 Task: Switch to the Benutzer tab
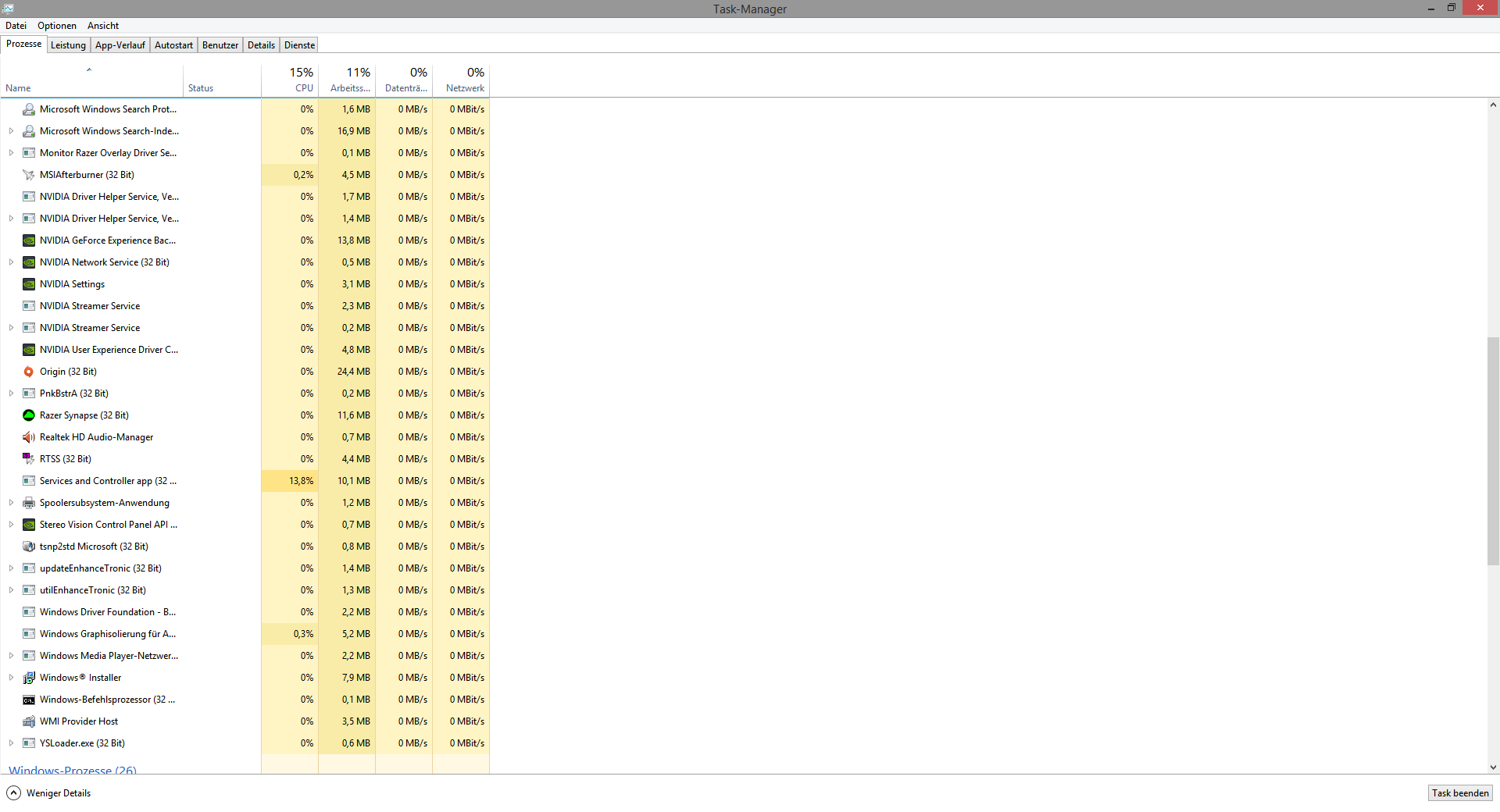pos(220,45)
